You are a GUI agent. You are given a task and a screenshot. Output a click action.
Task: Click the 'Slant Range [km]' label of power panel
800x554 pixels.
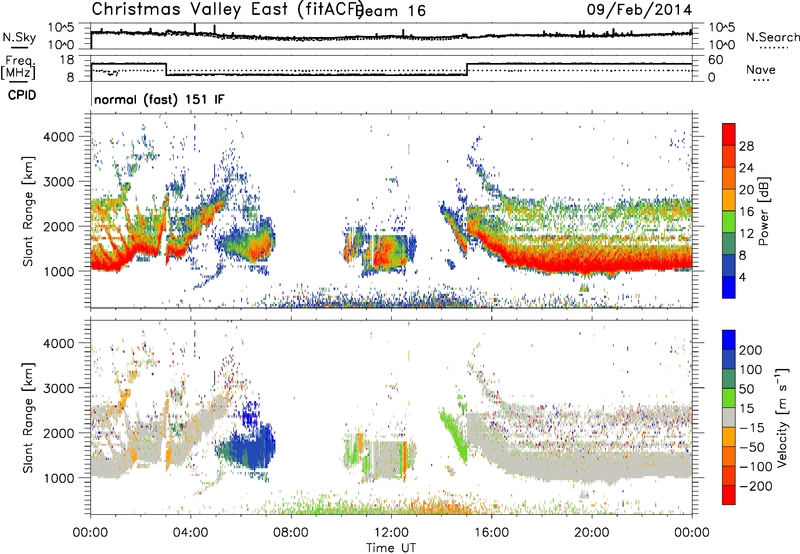pos(28,211)
